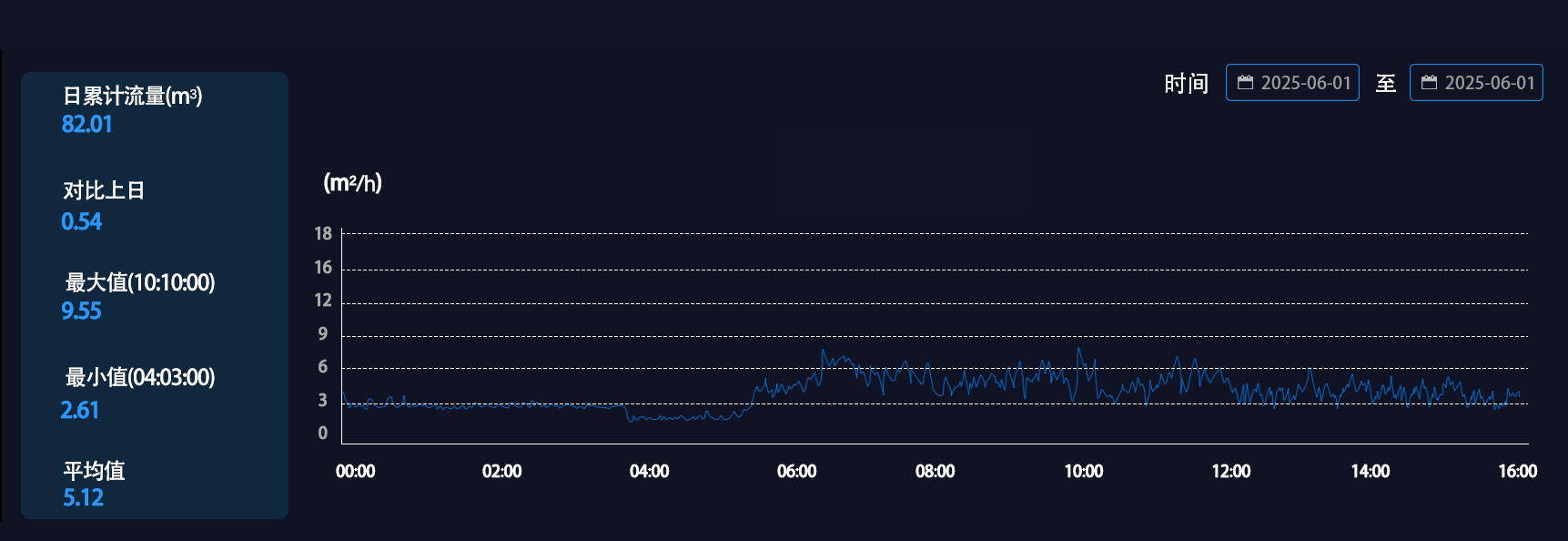
Task: Select the 最小值(04:03:00) label
Action: coord(139,377)
